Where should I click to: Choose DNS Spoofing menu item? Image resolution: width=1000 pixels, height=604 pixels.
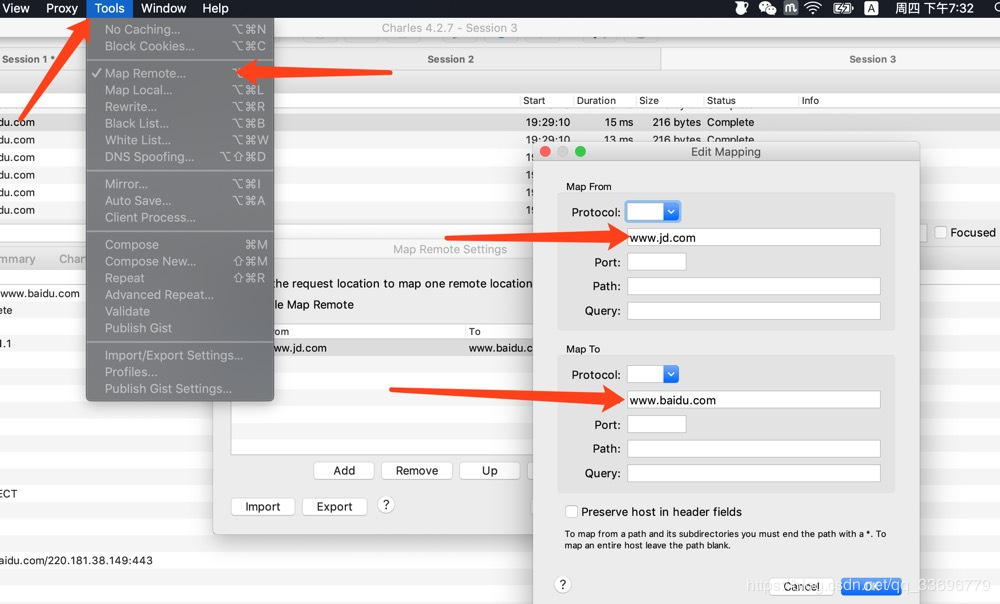[180, 156]
